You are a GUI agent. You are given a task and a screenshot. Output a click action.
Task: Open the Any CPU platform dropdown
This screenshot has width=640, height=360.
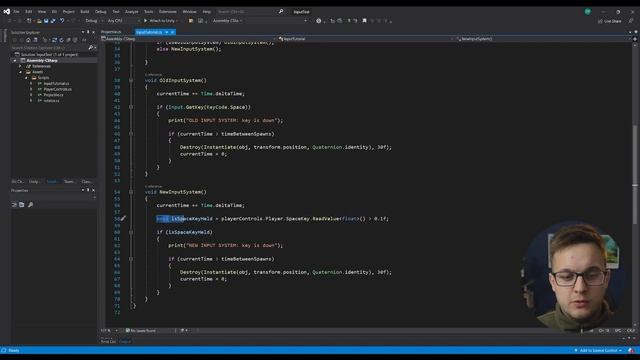(123, 21)
